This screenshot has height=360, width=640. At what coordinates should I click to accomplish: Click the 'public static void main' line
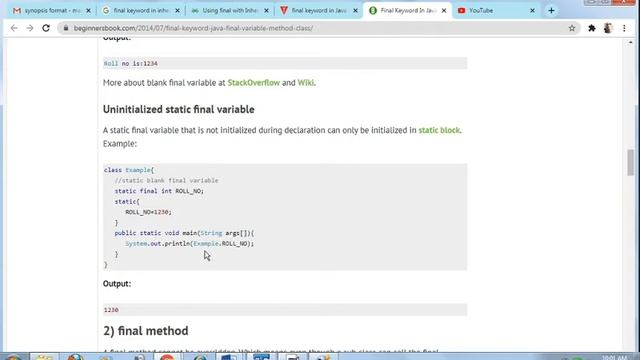tap(184, 233)
